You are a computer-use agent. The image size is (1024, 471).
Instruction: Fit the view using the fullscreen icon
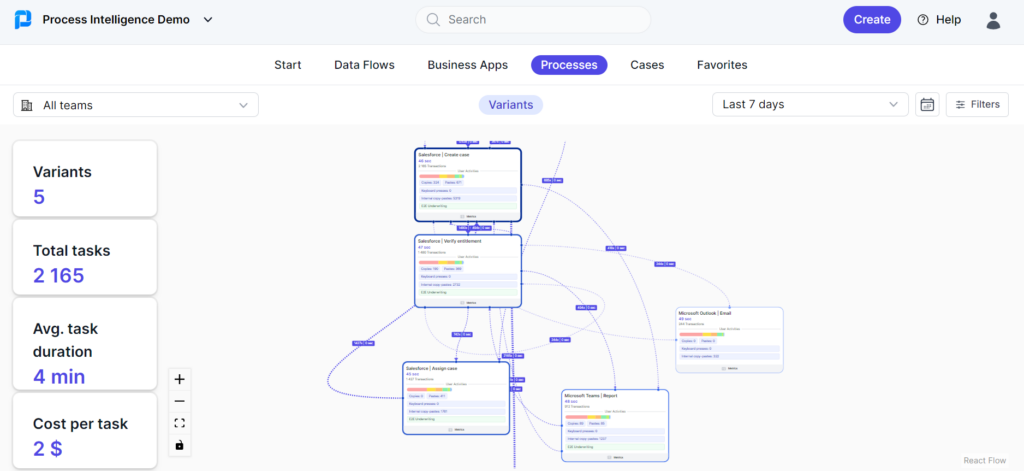coord(180,423)
